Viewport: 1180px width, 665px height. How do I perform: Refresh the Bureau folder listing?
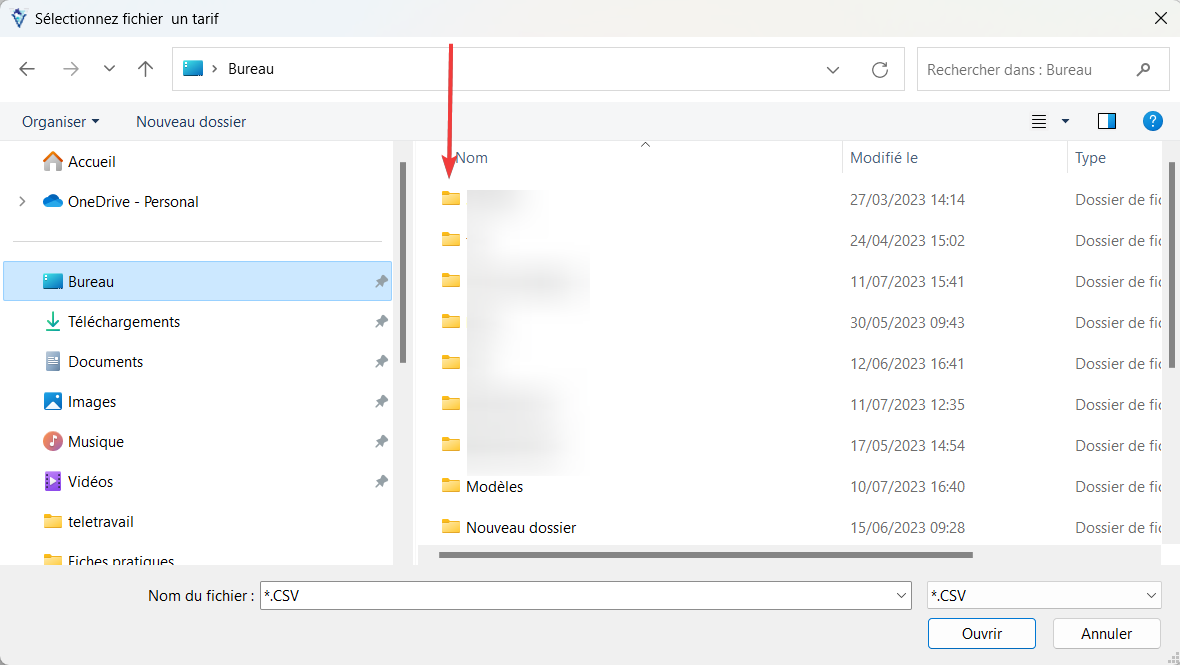coord(880,69)
